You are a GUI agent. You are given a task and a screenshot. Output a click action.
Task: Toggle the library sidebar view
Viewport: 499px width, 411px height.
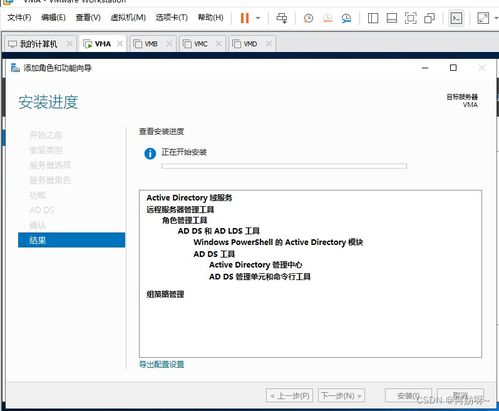pyautogui.click(x=373, y=18)
